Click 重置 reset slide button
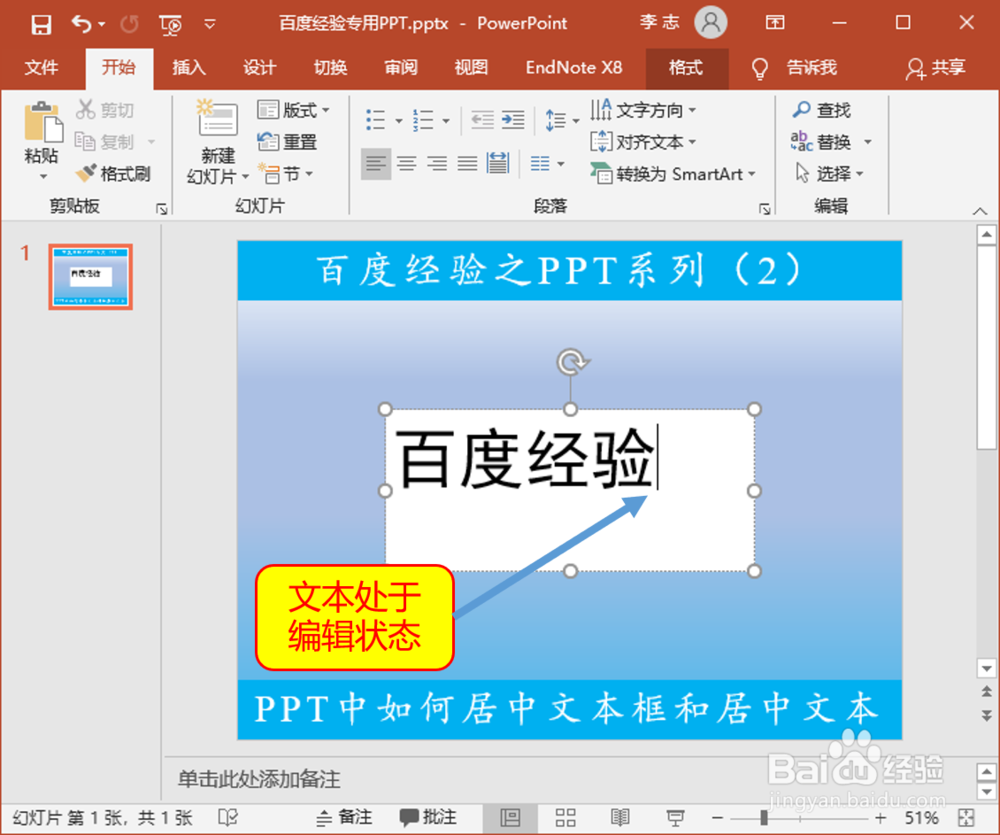The image size is (1000, 835). (287, 141)
